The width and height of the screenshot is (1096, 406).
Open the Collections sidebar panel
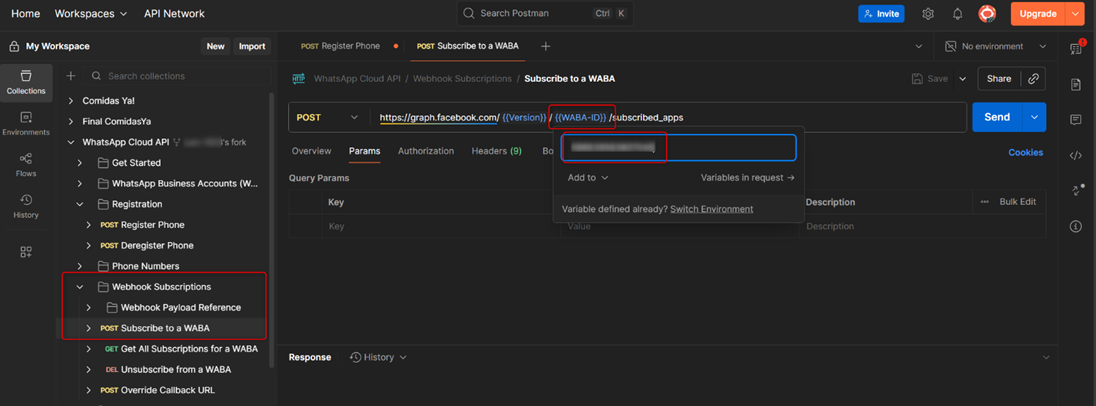pyautogui.click(x=26, y=82)
